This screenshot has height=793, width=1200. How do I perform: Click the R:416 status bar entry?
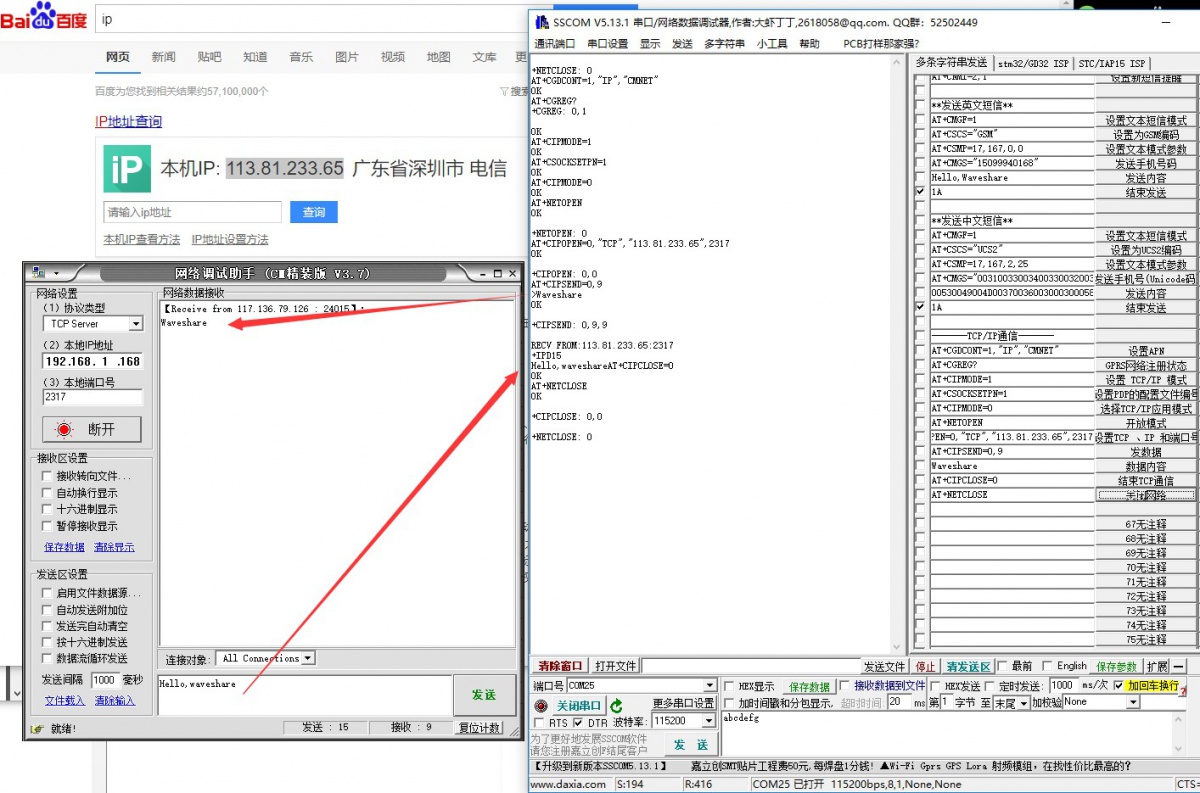[x=715, y=784]
